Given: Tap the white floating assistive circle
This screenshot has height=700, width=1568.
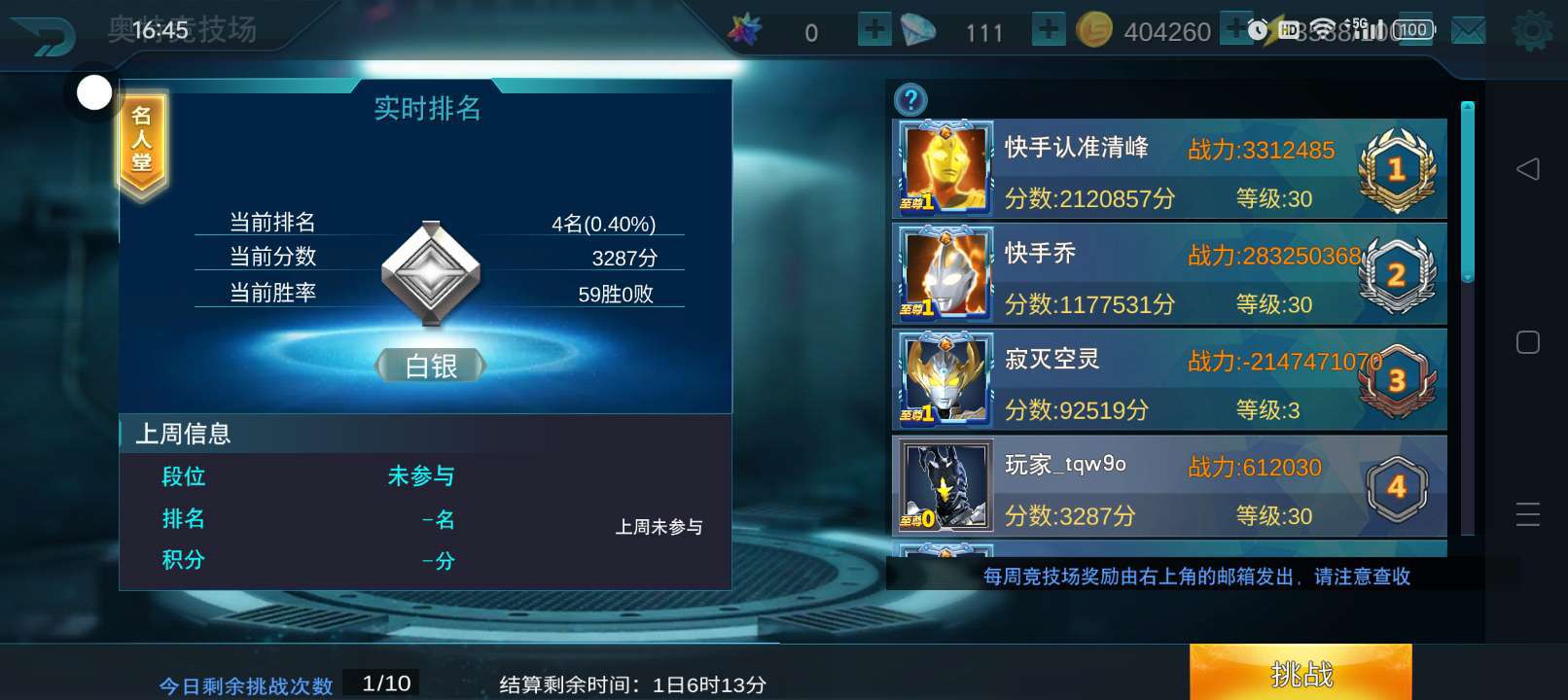Looking at the screenshot, I should pyautogui.click(x=94, y=93).
